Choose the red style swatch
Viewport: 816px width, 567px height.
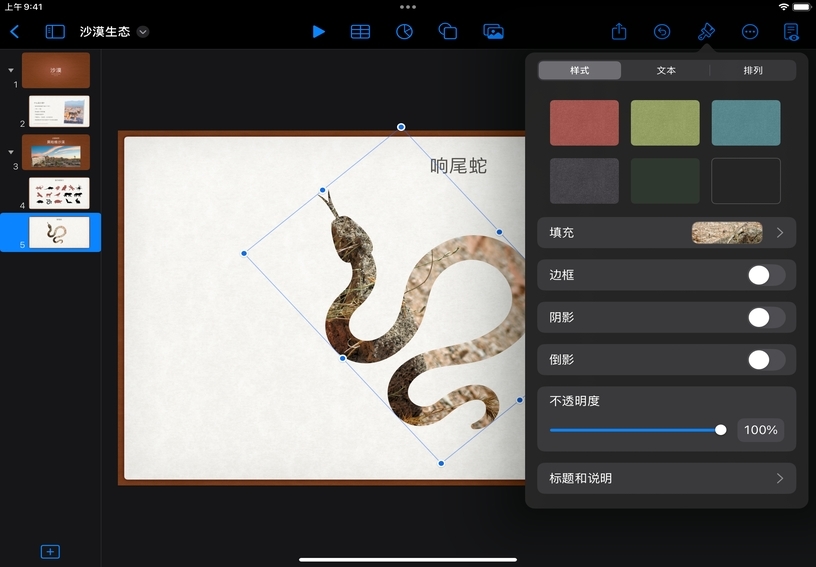(584, 123)
